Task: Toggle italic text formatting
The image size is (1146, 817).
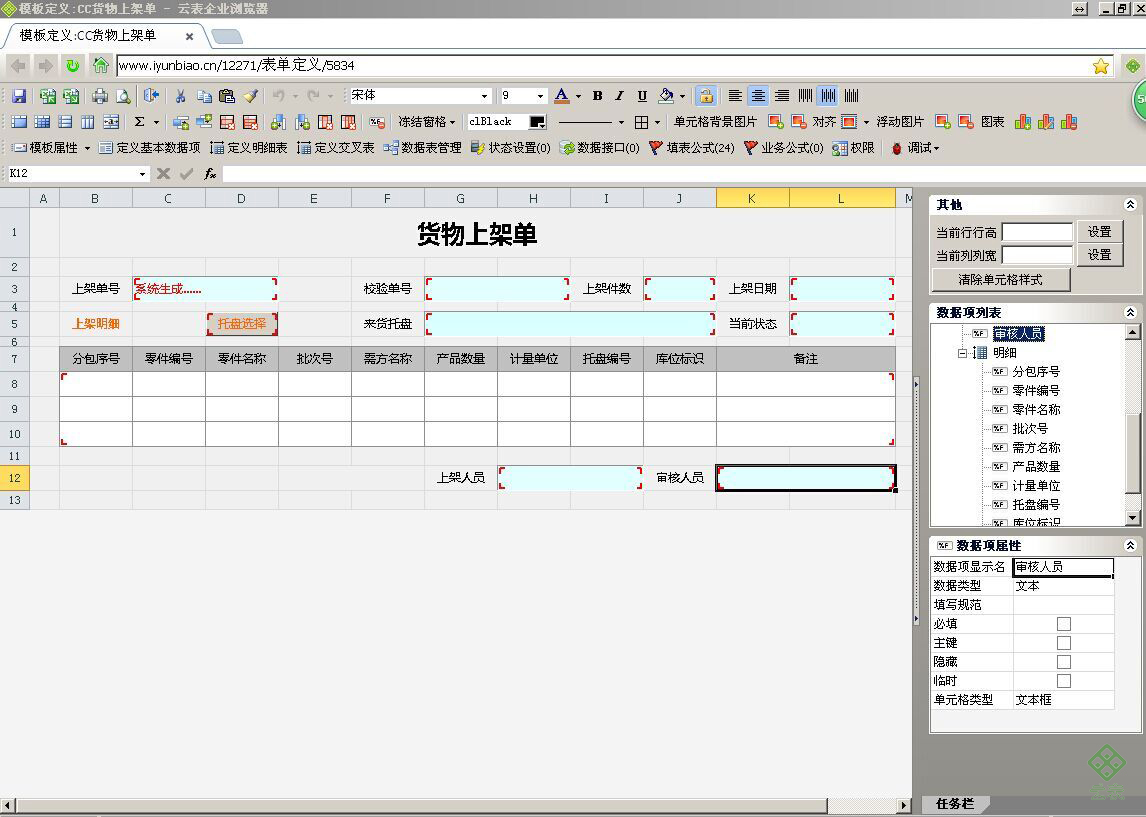Action: pos(619,96)
